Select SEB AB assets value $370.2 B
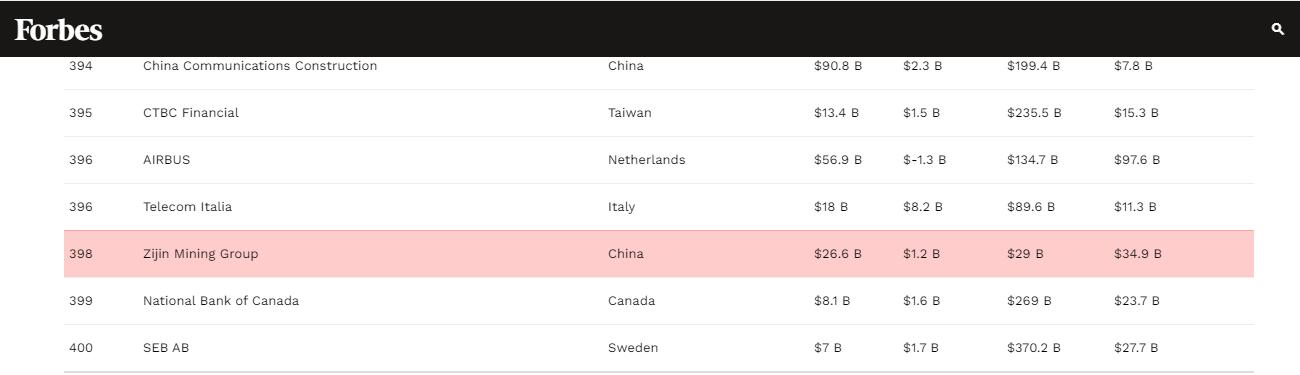Viewport: 1300px width, 375px height. coord(1034,348)
